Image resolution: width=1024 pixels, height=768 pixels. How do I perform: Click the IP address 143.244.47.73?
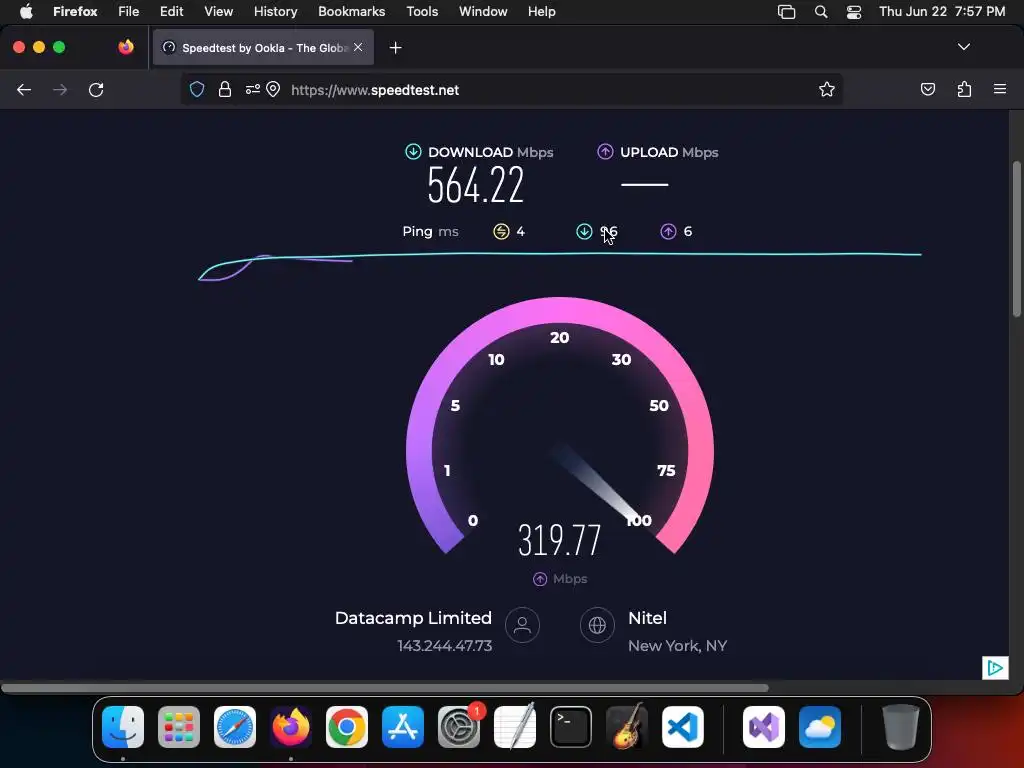coord(444,646)
